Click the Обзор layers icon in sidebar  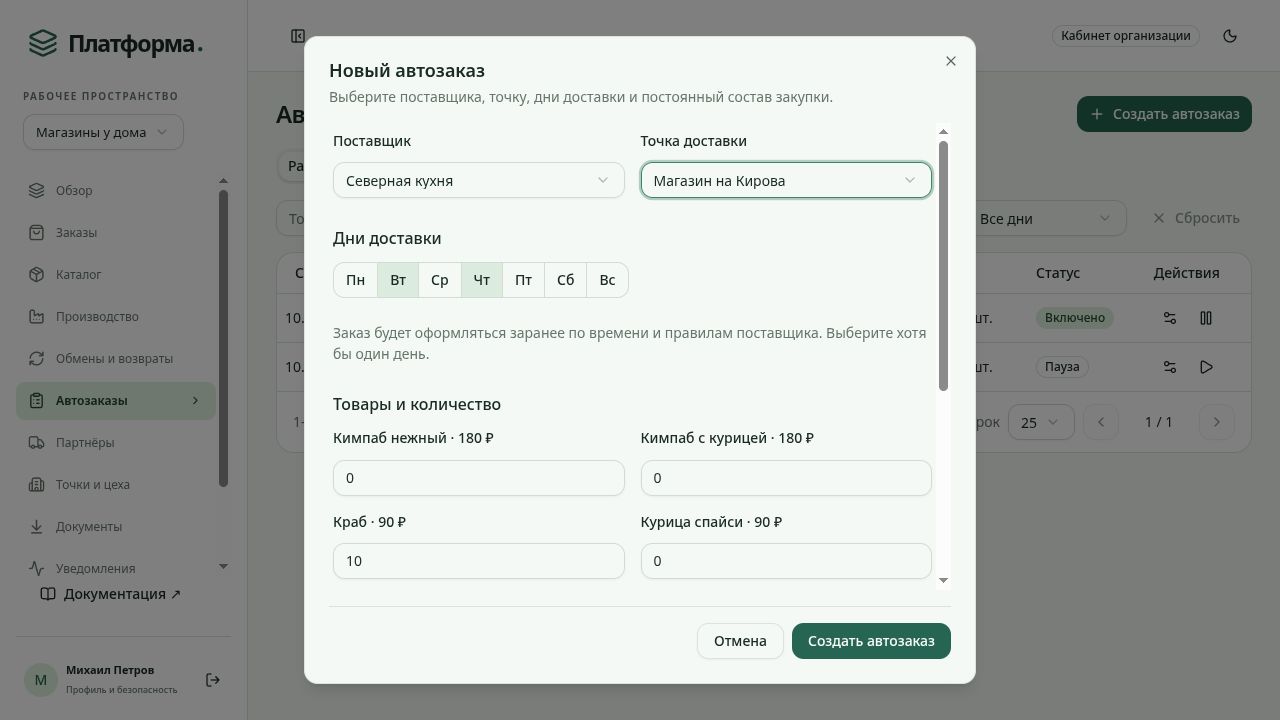[37, 190]
